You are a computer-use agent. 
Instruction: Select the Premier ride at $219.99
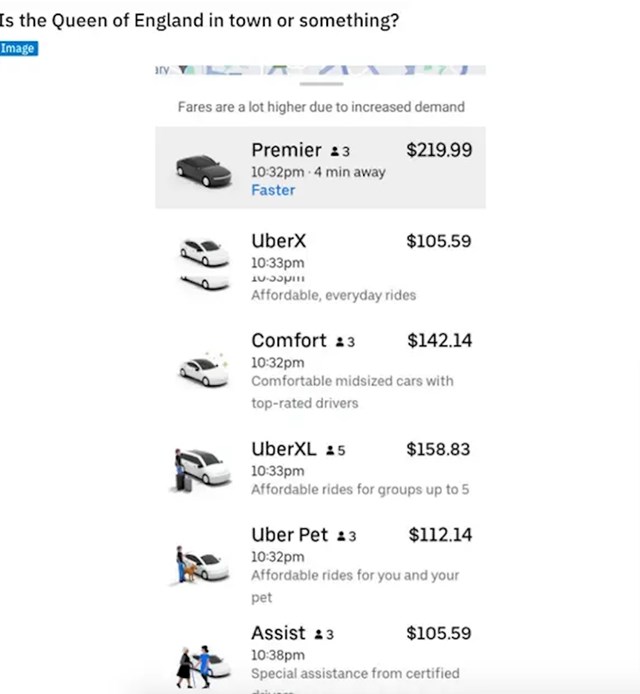click(320, 167)
